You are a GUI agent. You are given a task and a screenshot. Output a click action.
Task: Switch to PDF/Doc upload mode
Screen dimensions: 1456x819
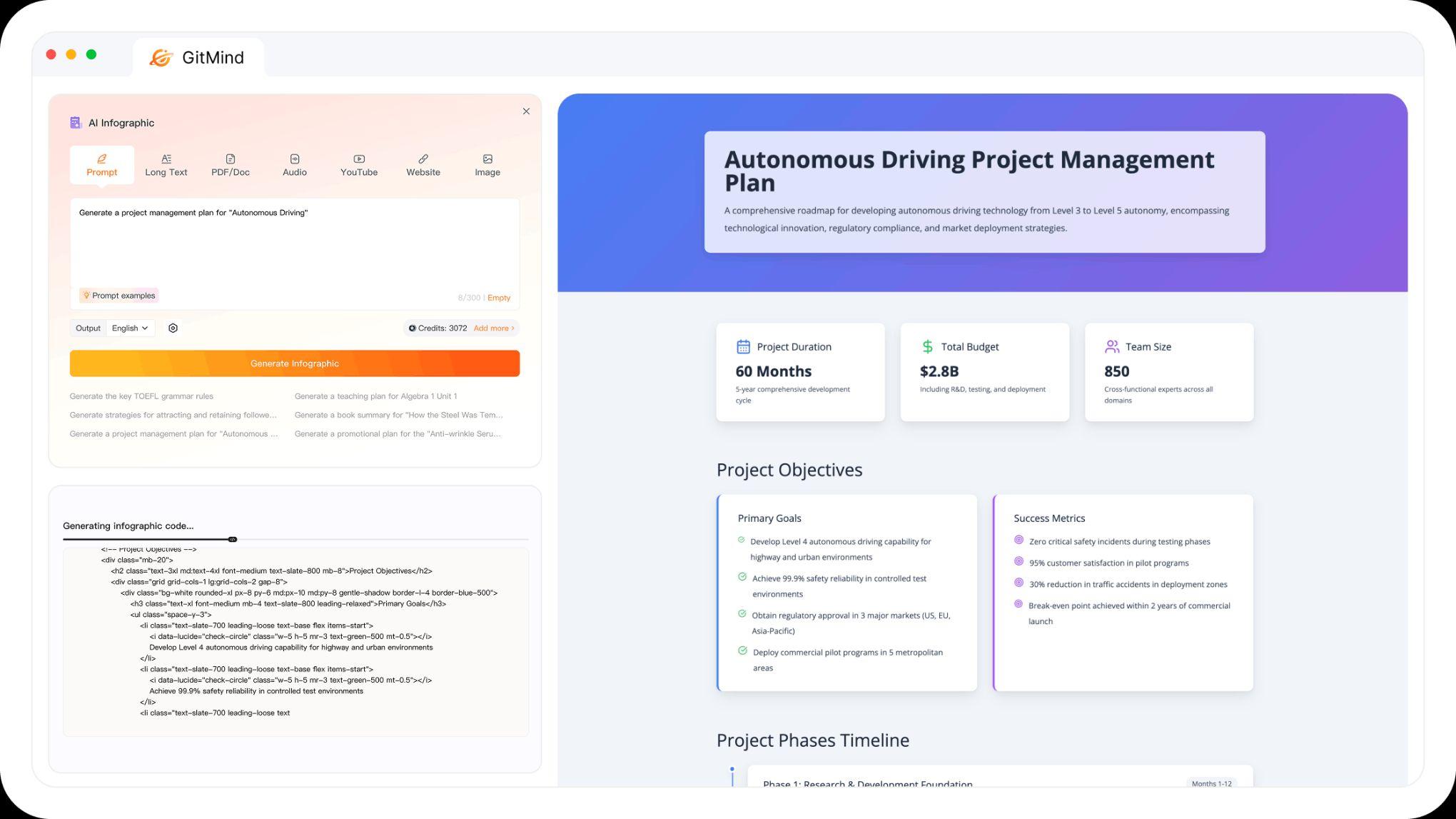pos(230,164)
